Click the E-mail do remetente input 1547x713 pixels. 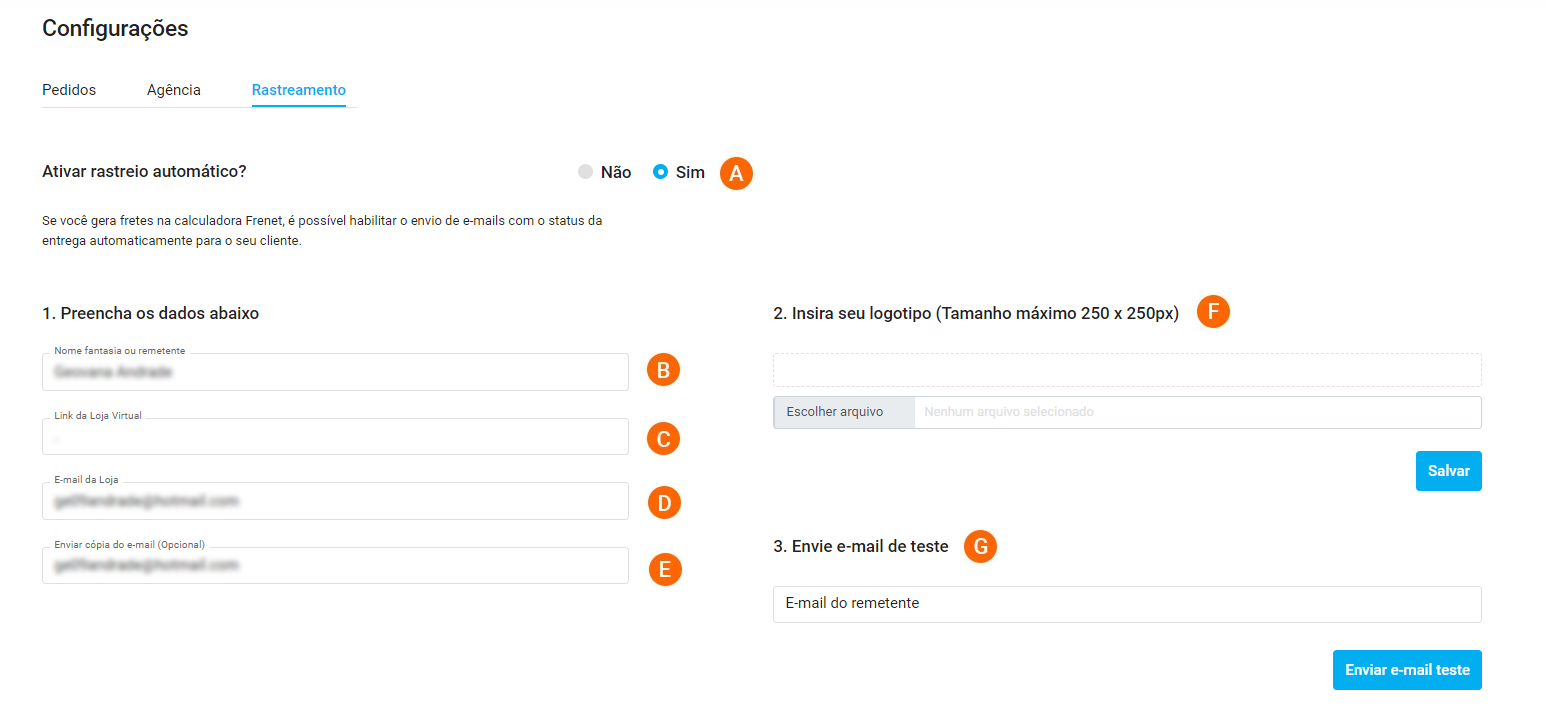coord(1127,604)
